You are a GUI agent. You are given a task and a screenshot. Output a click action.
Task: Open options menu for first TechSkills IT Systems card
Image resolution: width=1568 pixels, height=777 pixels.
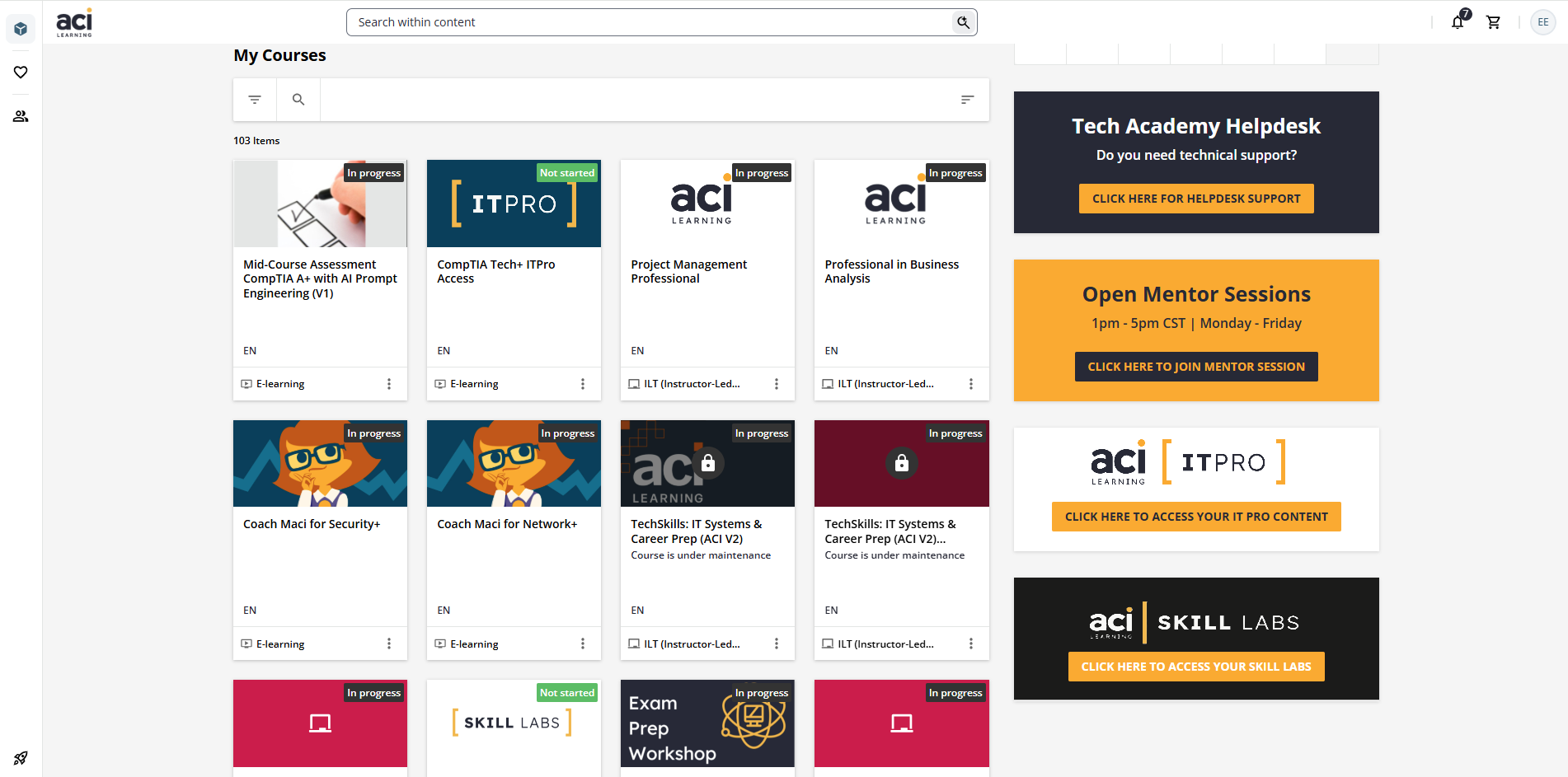[x=777, y=644]
